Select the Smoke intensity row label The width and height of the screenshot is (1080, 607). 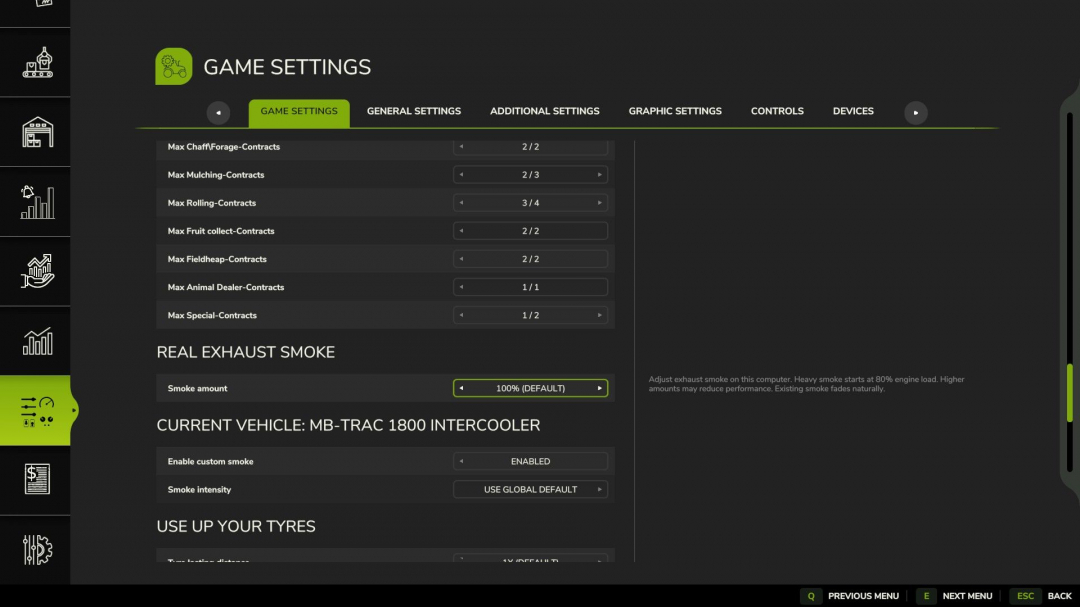click(199, 490)
